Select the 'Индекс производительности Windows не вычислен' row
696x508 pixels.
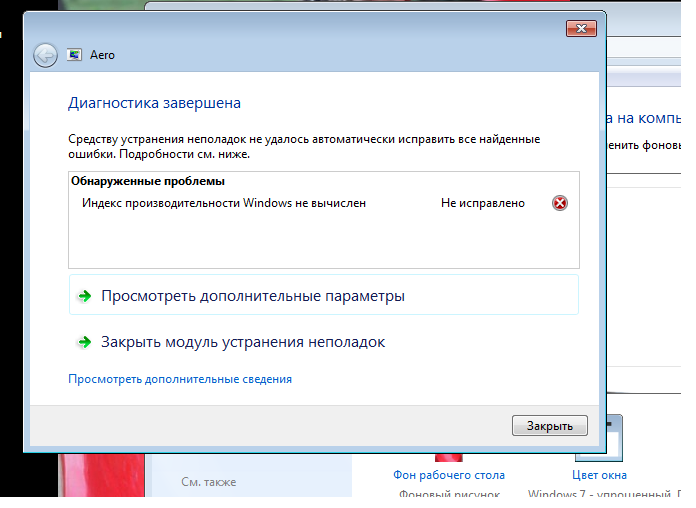(x=324, y=203)
